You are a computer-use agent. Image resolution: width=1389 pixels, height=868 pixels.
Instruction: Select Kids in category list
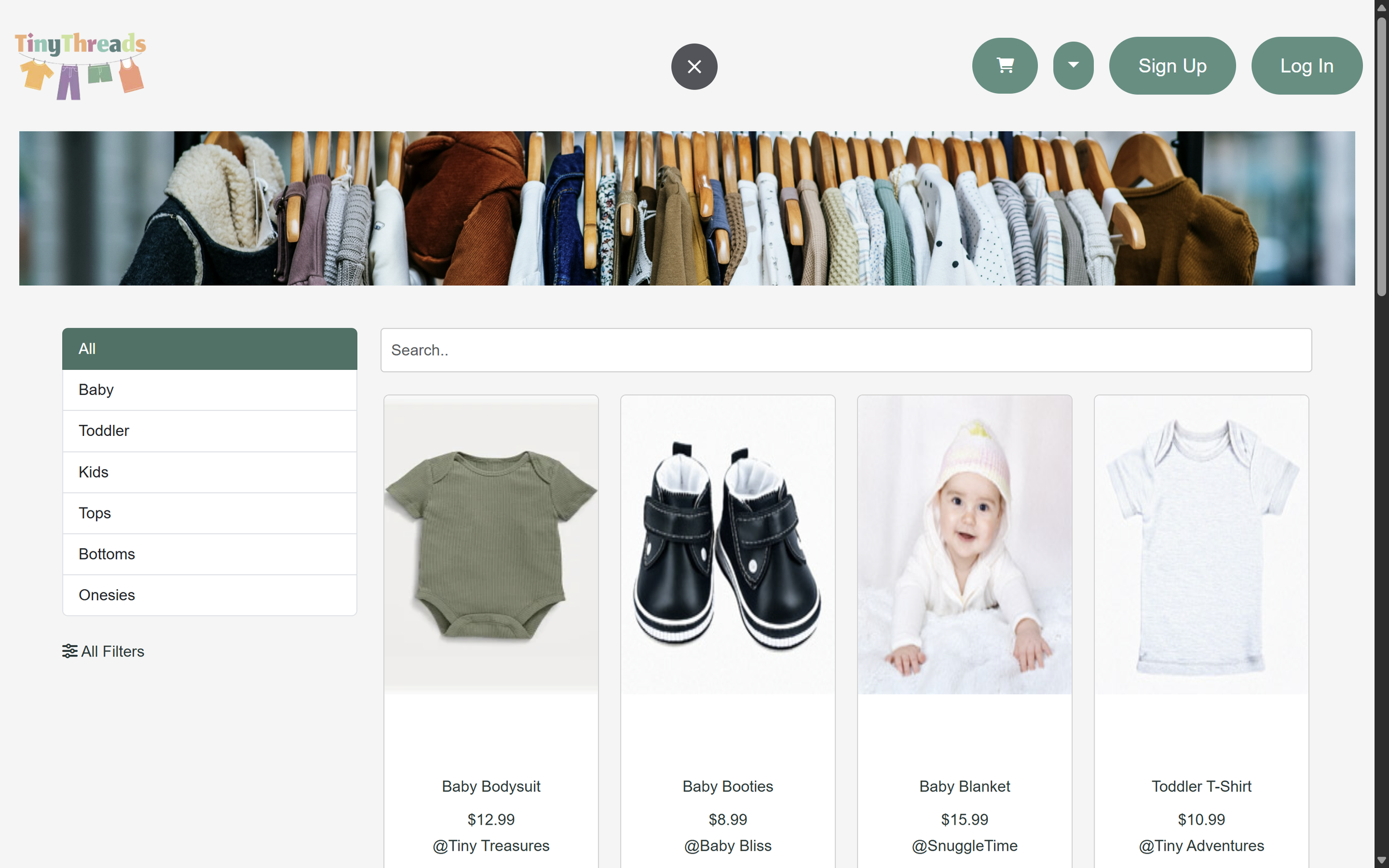click(x=209, y=472)
